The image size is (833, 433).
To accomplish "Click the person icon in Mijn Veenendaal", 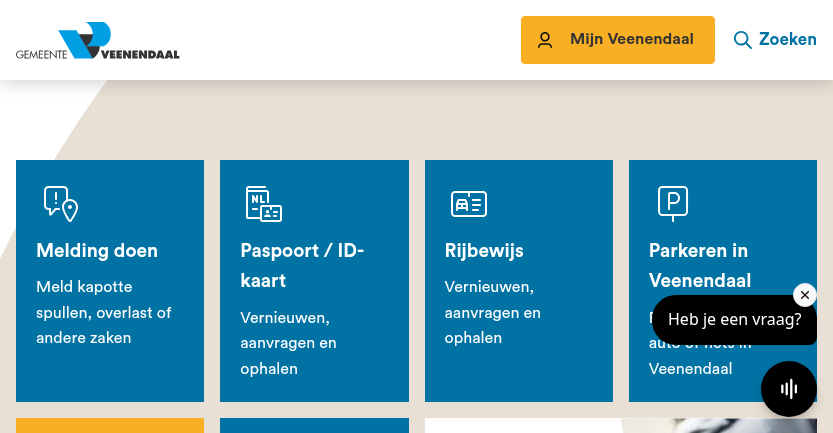I will point(545,40).
